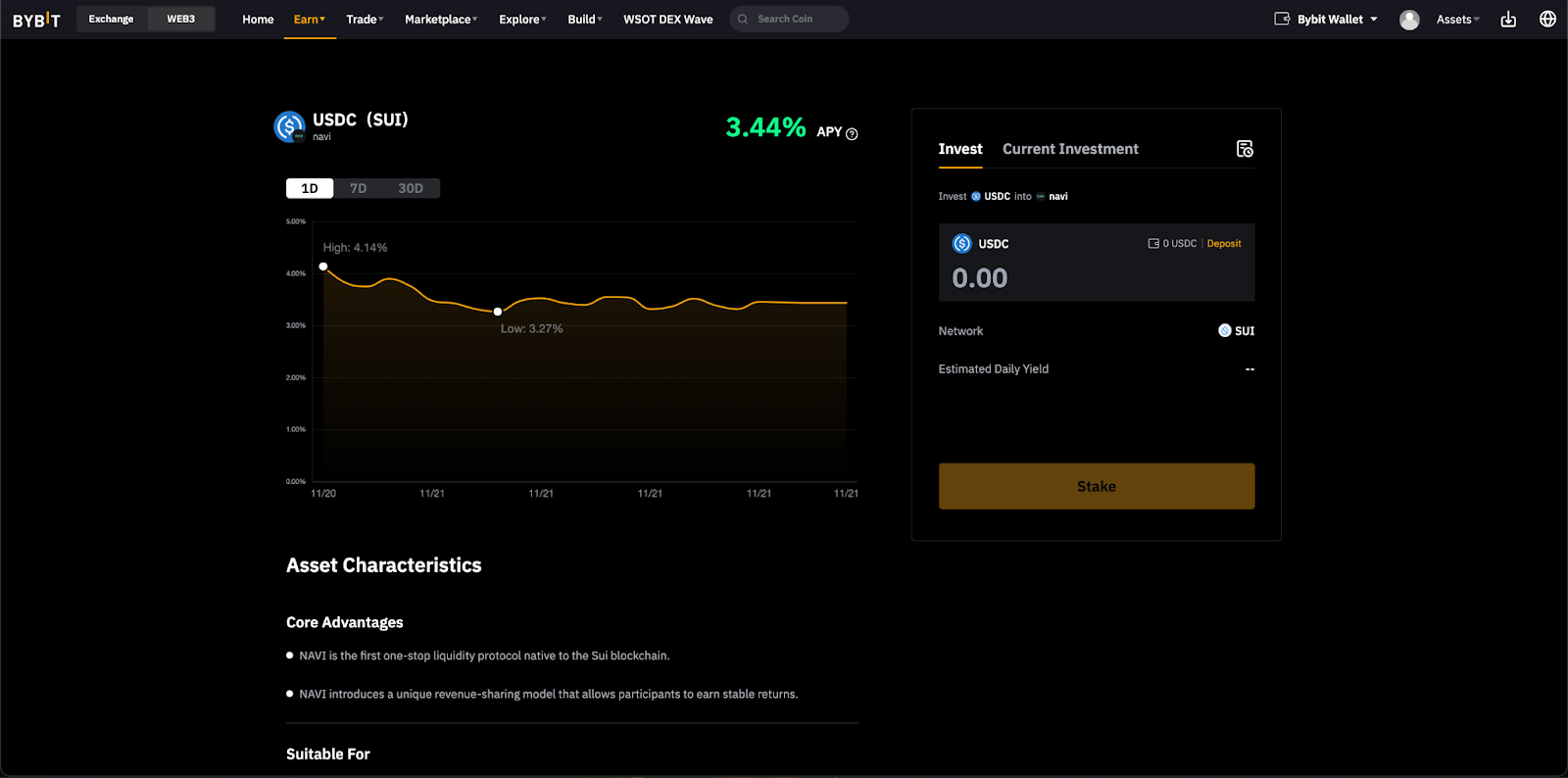This screenshot has width=1568, height=778.
Task: Open the download app icon
Action: click(1508, 20)
